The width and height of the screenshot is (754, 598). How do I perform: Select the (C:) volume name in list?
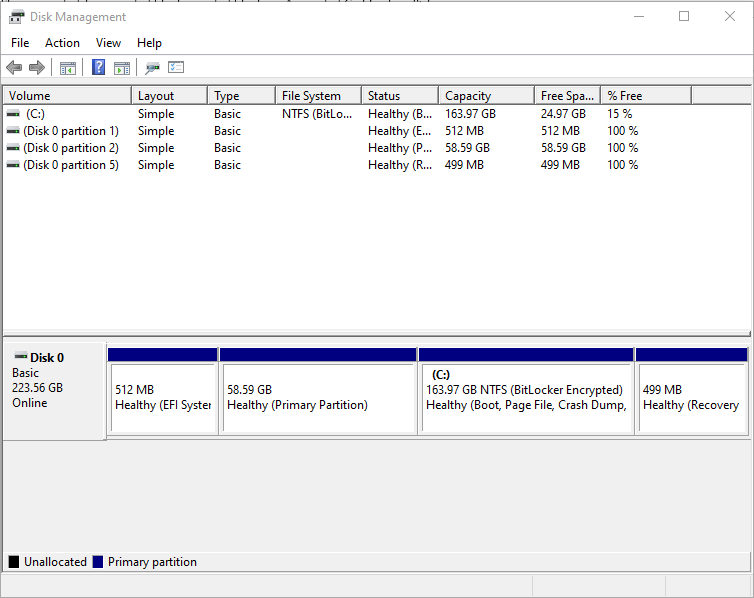[x=35, y=114]
